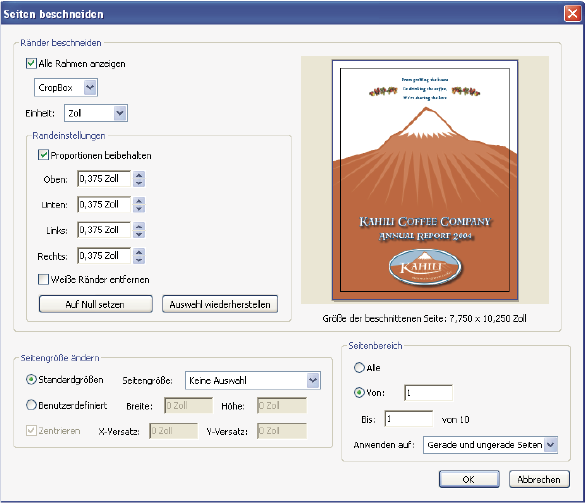Click the Von page number field
Image resolution: width=585 pixels, height=503 pixels.
pos(428,393)
